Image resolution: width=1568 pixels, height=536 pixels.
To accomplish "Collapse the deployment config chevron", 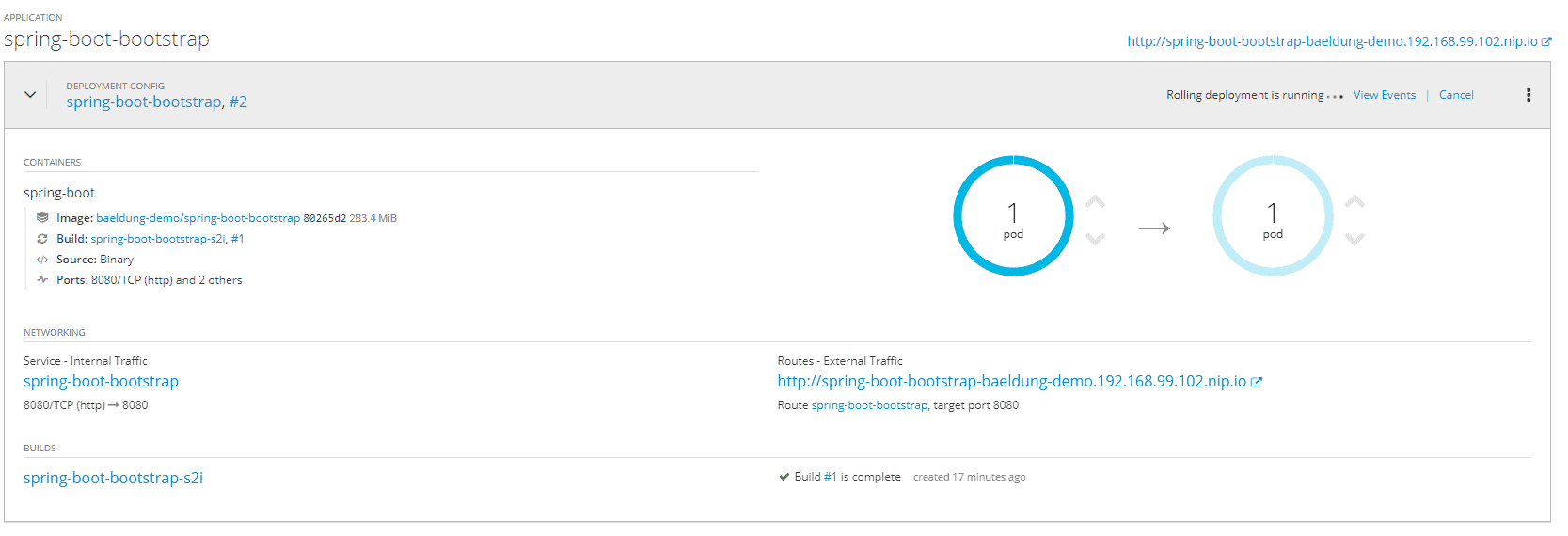I will [x=30, y=95].
